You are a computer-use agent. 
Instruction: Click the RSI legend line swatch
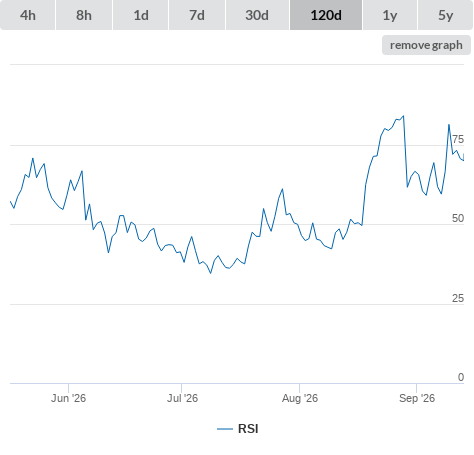[225, 429]
